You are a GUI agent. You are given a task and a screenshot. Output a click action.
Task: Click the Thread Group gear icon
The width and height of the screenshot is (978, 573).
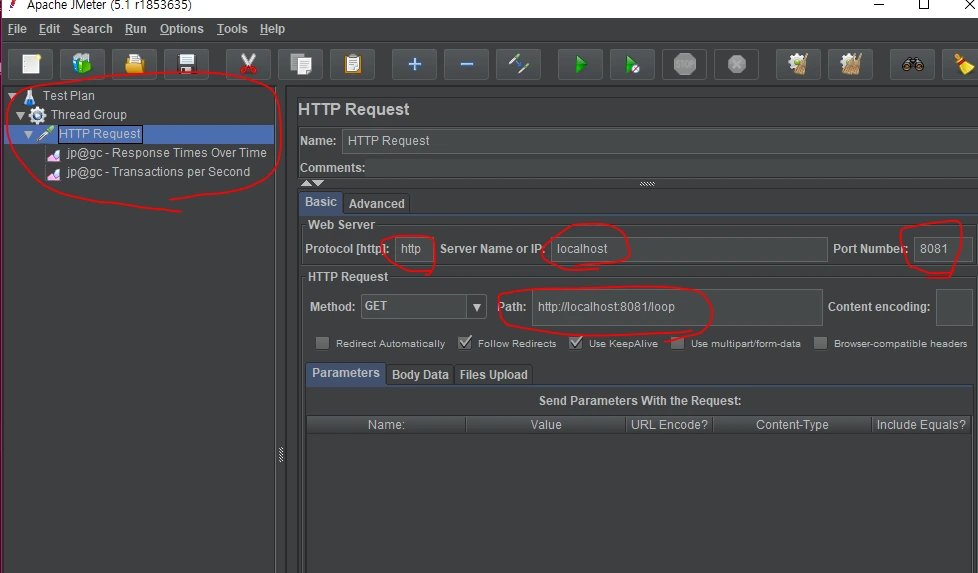pyautogui.click(x=37, y=115)
